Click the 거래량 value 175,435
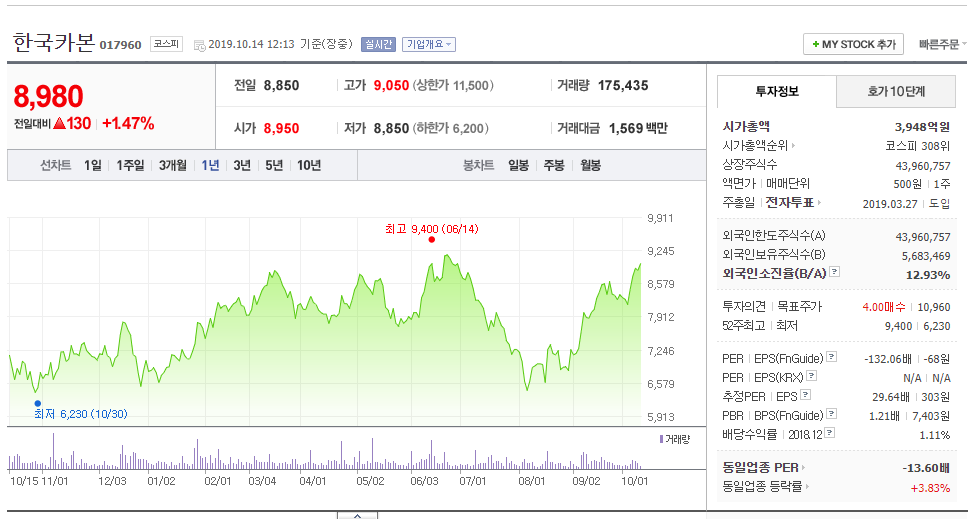This screenshot has width=972, height=519. [623, 86]
